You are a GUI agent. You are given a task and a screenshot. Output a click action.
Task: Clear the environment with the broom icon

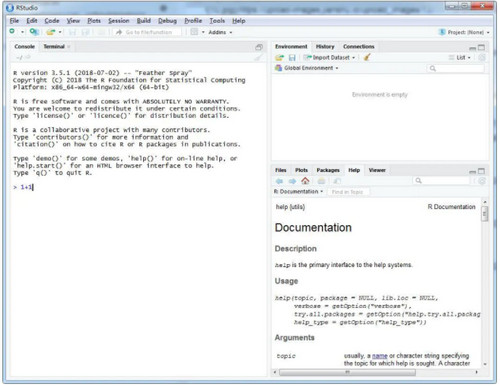[x=367, y=57]
